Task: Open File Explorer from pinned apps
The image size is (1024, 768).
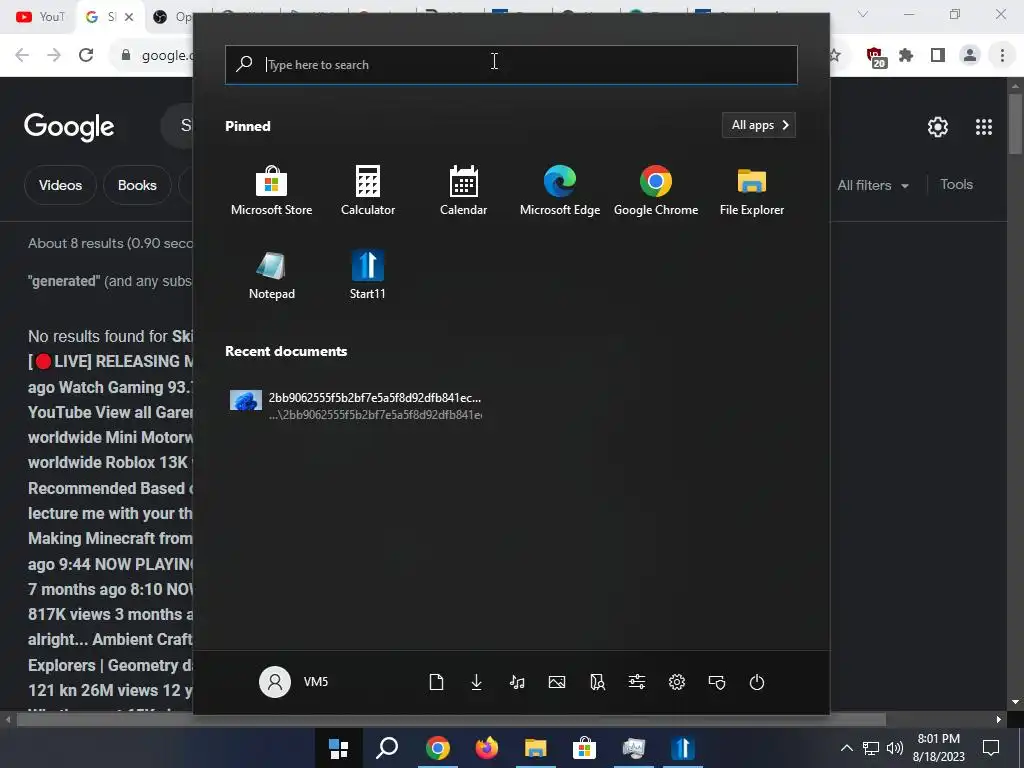Action: coord(752,191)
